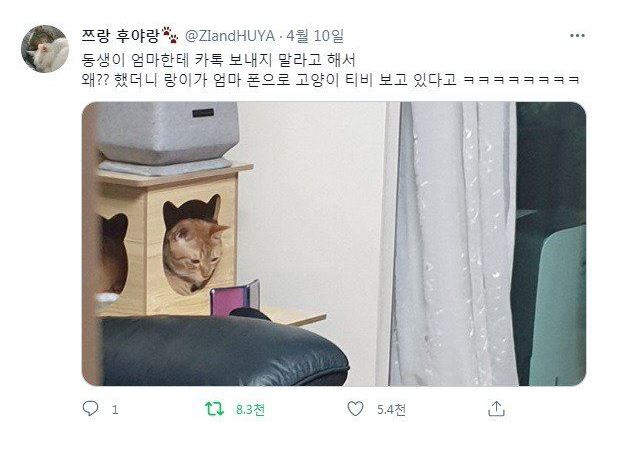Open the three-dot more options menu
Image resolution: width=618 pixels, height=466 pixels.
point(577,35)
